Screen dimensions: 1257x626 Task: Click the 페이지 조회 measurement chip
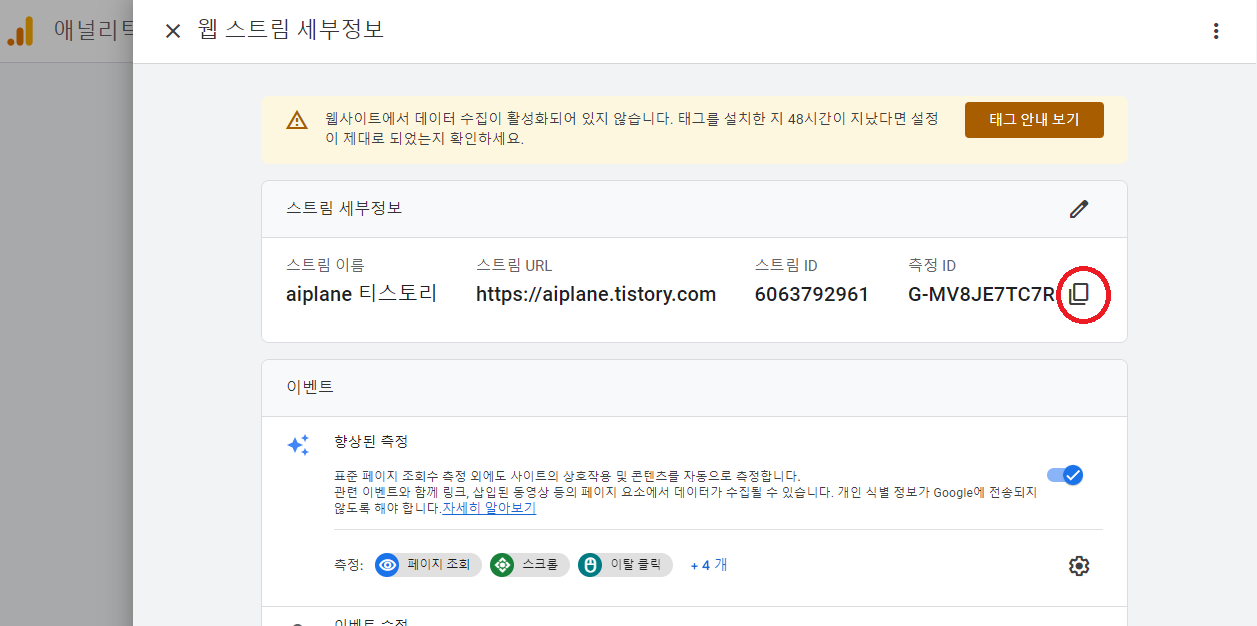[x=428, y=565]
